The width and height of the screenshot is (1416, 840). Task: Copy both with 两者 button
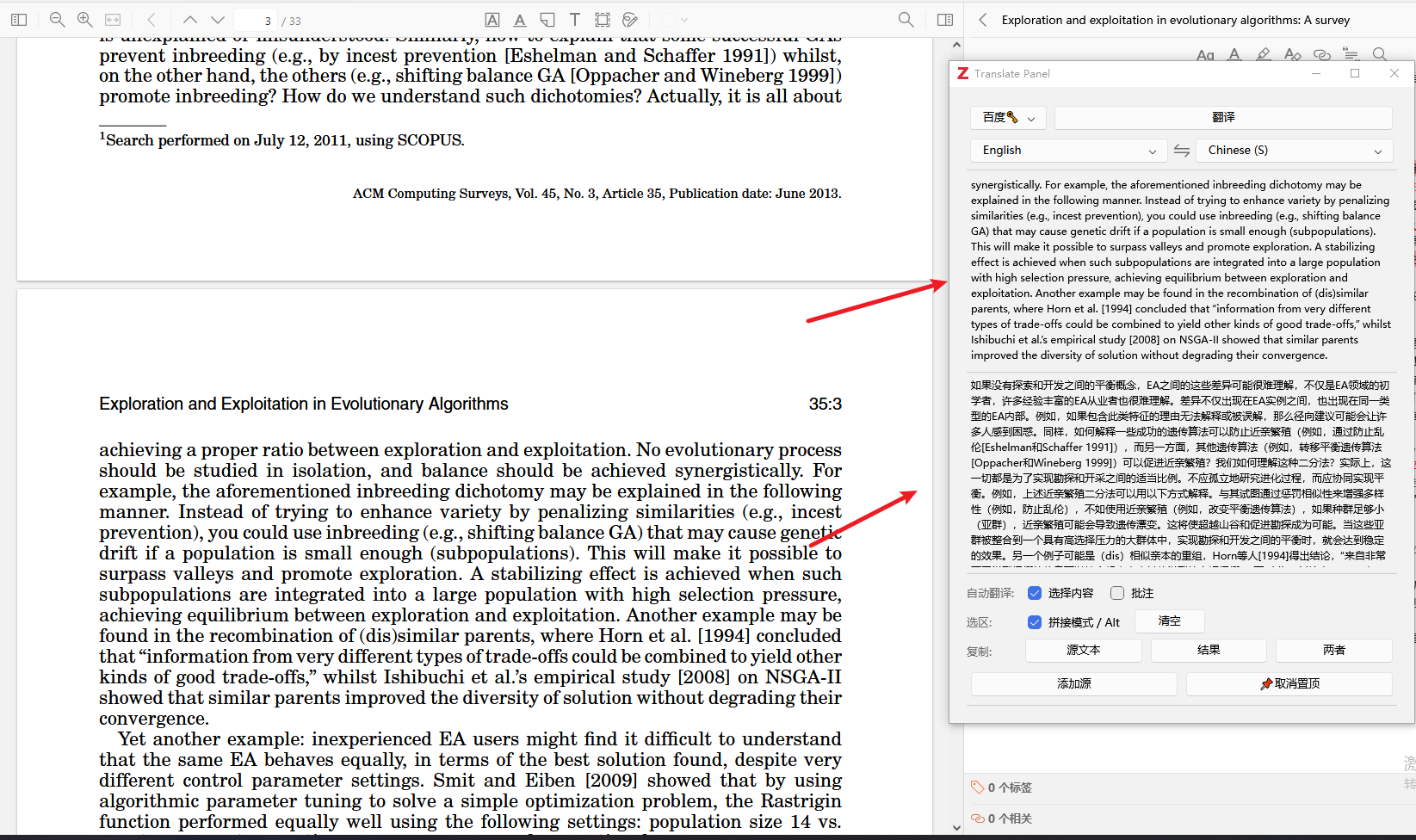click(x=1334, y=651)
